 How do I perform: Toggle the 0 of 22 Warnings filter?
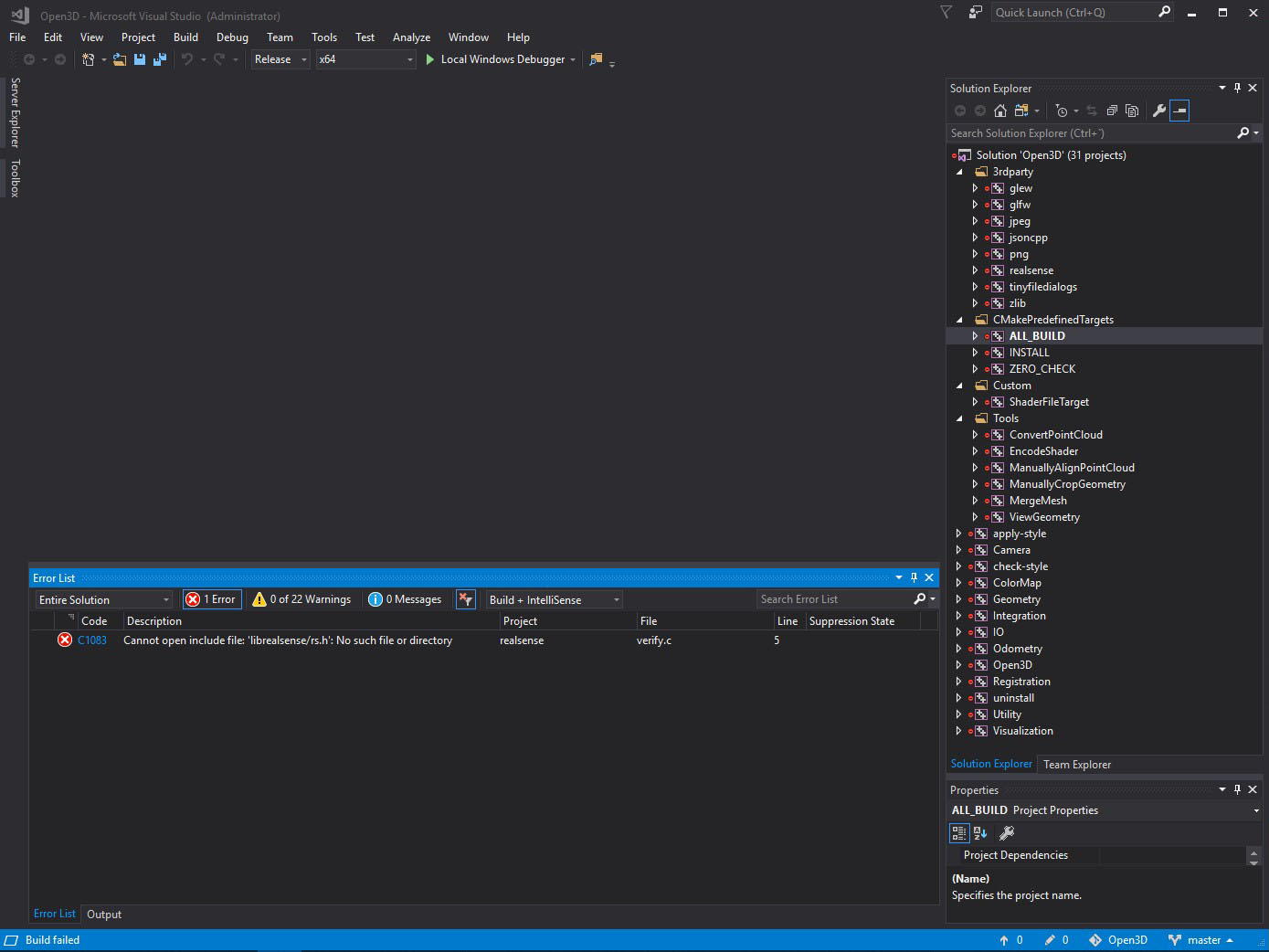pyautogui.click(x=302, y=599)
